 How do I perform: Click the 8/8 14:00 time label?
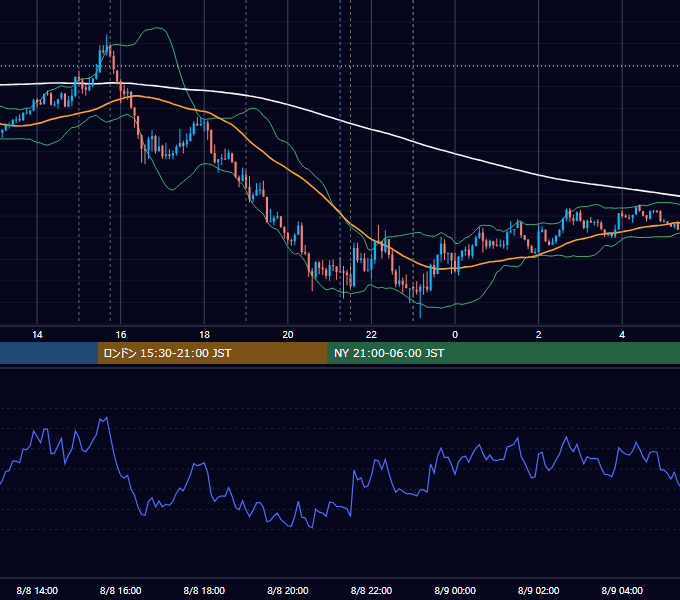[x=37, y=590]
